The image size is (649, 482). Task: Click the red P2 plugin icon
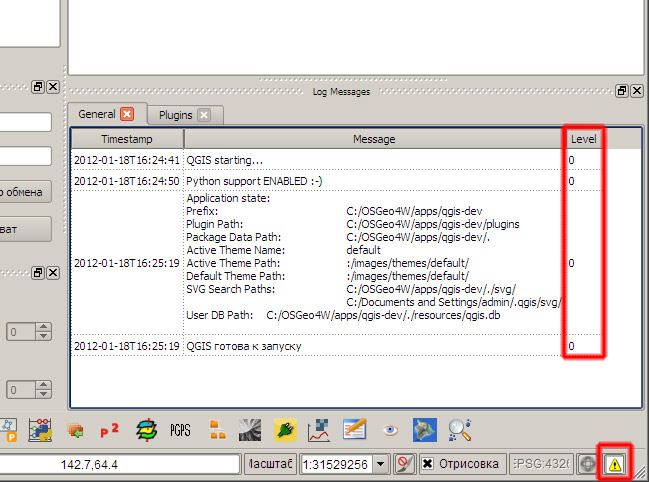coord(110,430)
